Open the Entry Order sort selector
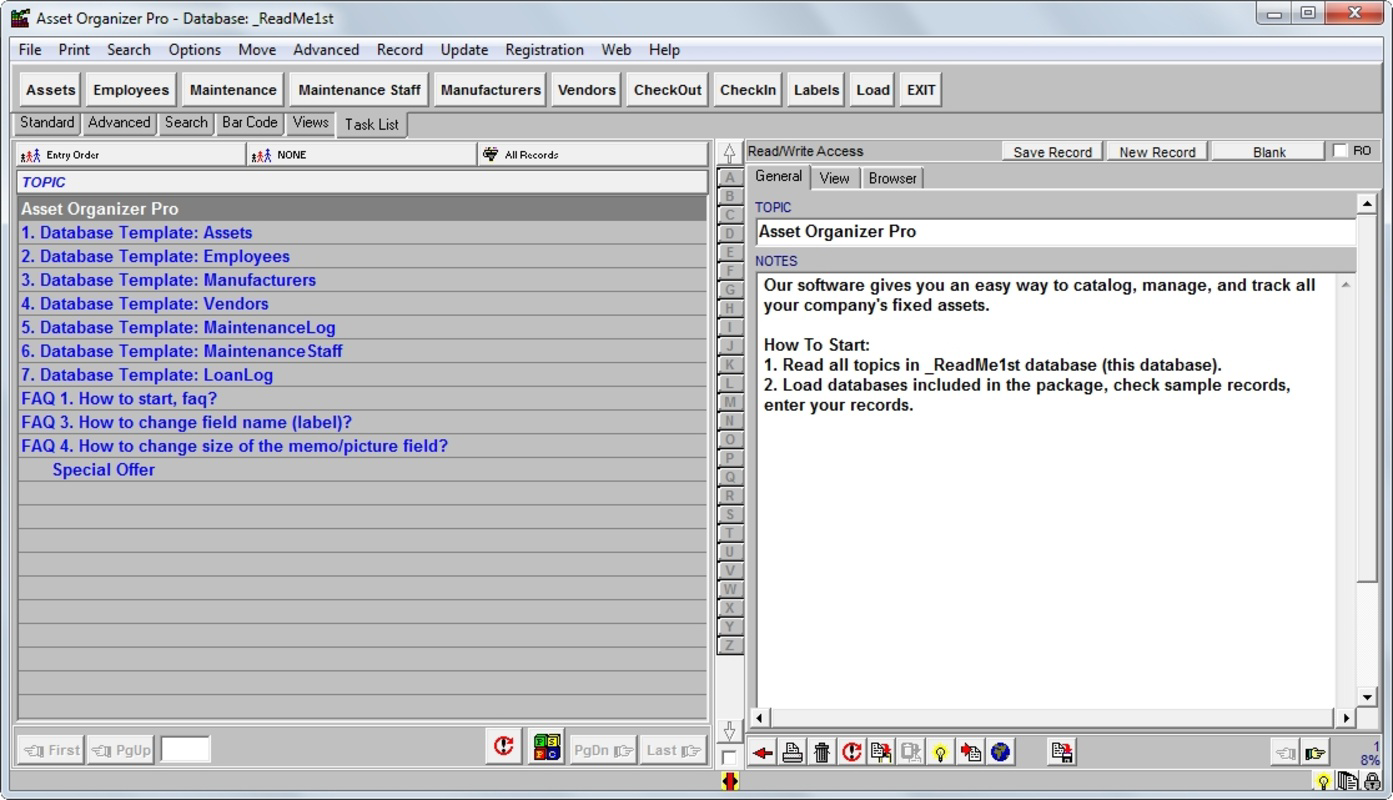The height and width of the screenshot is (800, 1393). coord(131,155)
